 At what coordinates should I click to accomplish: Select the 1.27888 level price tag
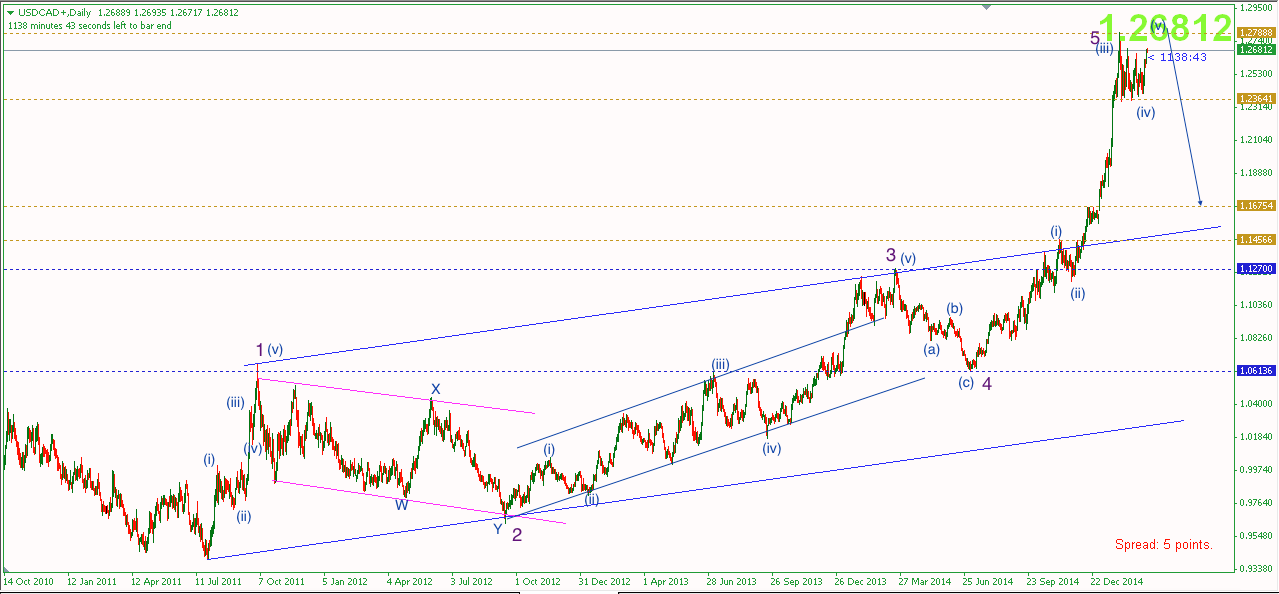1254,32
